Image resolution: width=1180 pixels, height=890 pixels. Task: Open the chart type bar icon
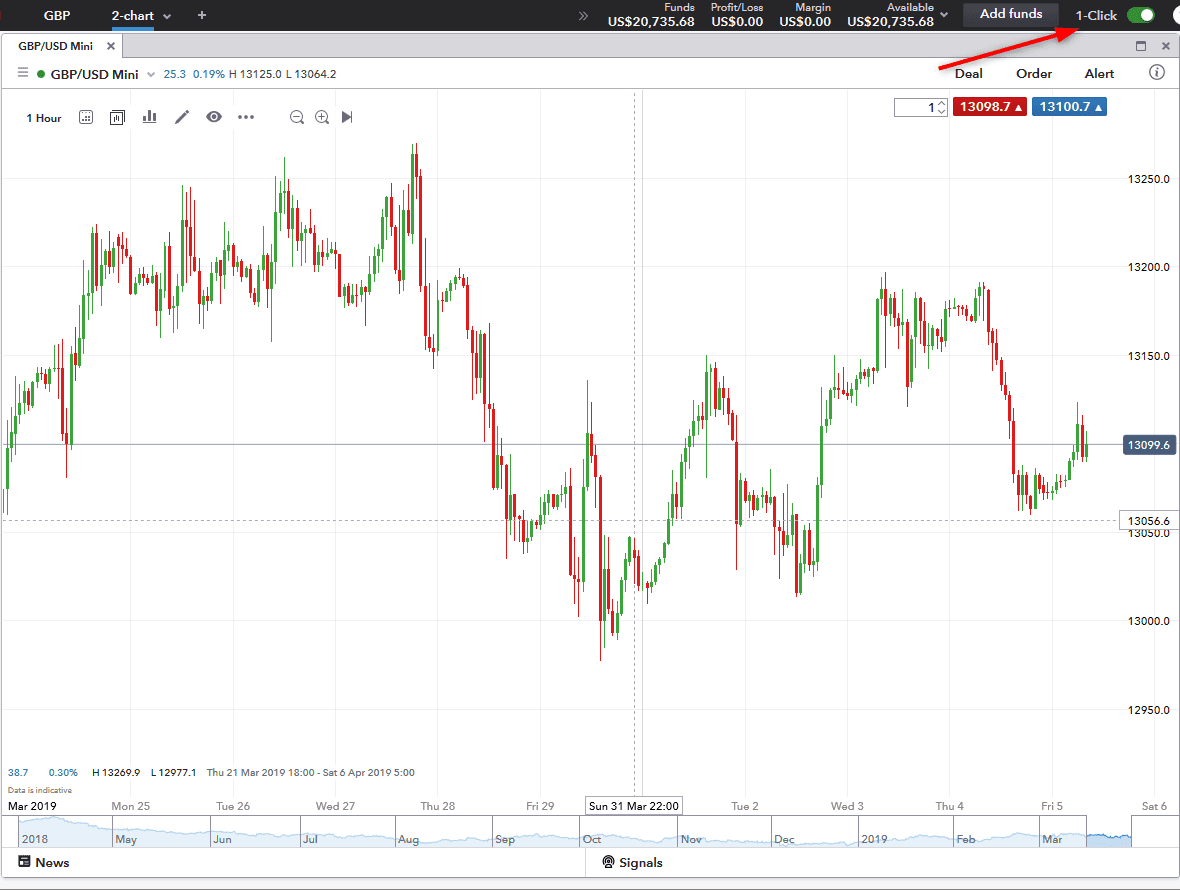click(x=149, y=117)
